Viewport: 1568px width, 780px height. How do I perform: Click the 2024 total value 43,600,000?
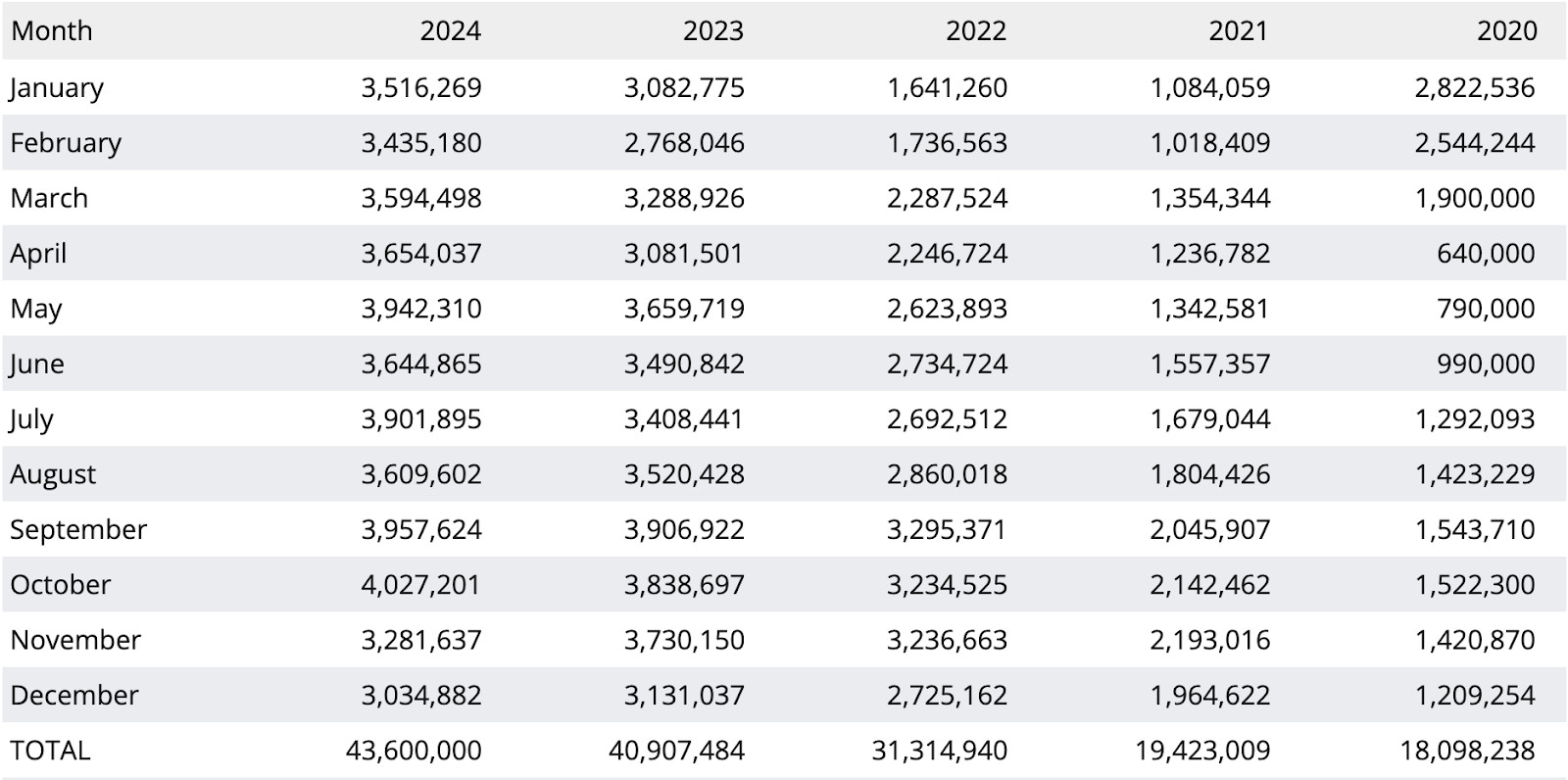tap(414, 751)
